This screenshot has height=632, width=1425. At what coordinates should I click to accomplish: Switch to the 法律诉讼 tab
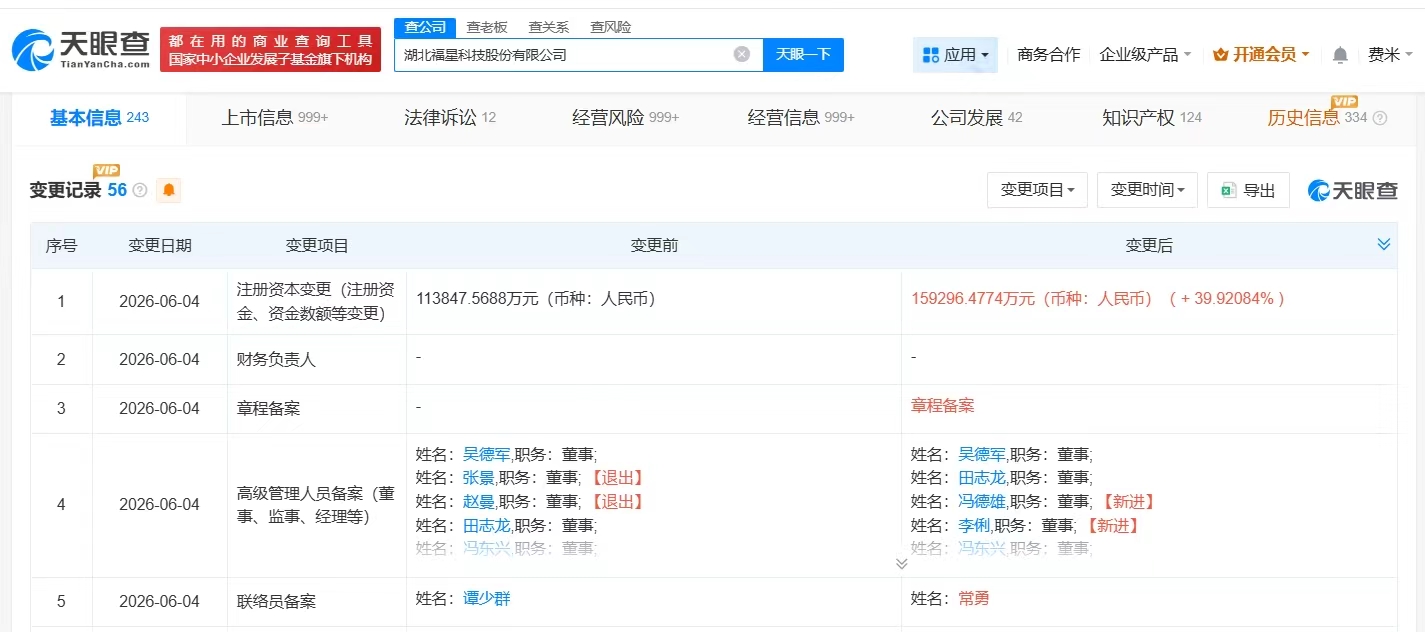[450, 118]
